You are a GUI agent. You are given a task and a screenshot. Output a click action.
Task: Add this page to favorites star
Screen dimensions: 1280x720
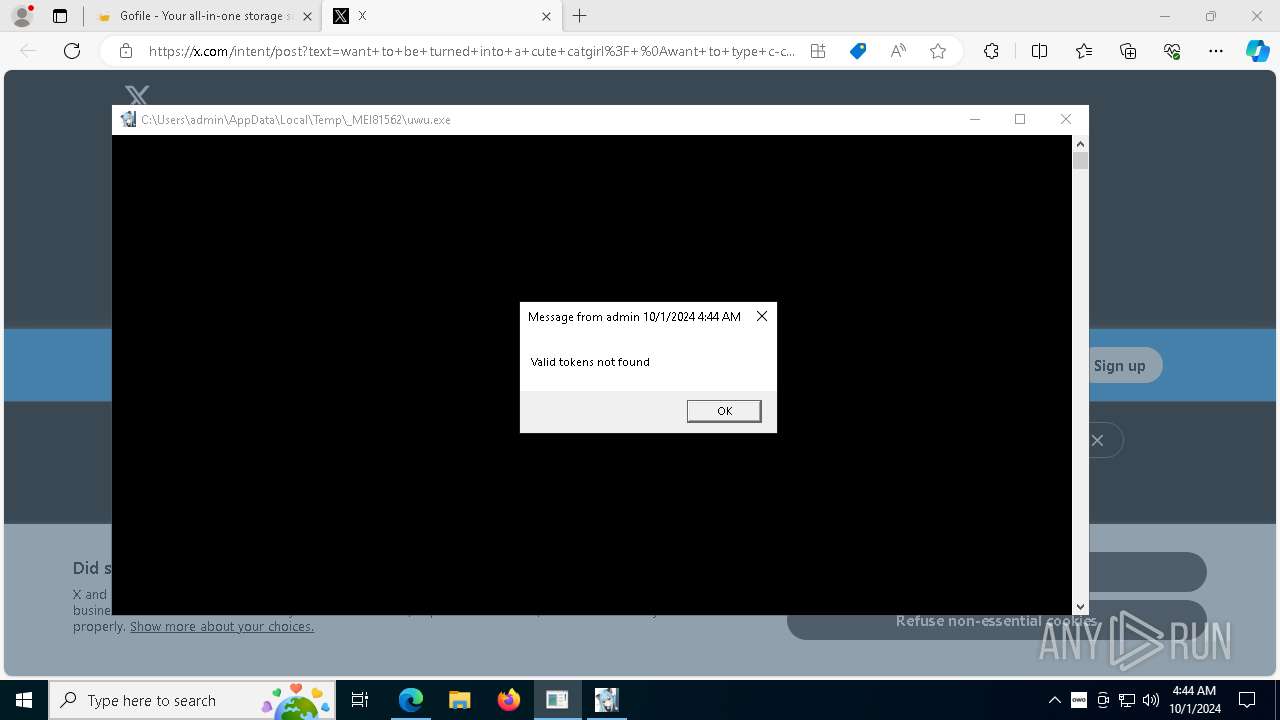[x=938, y=51]
